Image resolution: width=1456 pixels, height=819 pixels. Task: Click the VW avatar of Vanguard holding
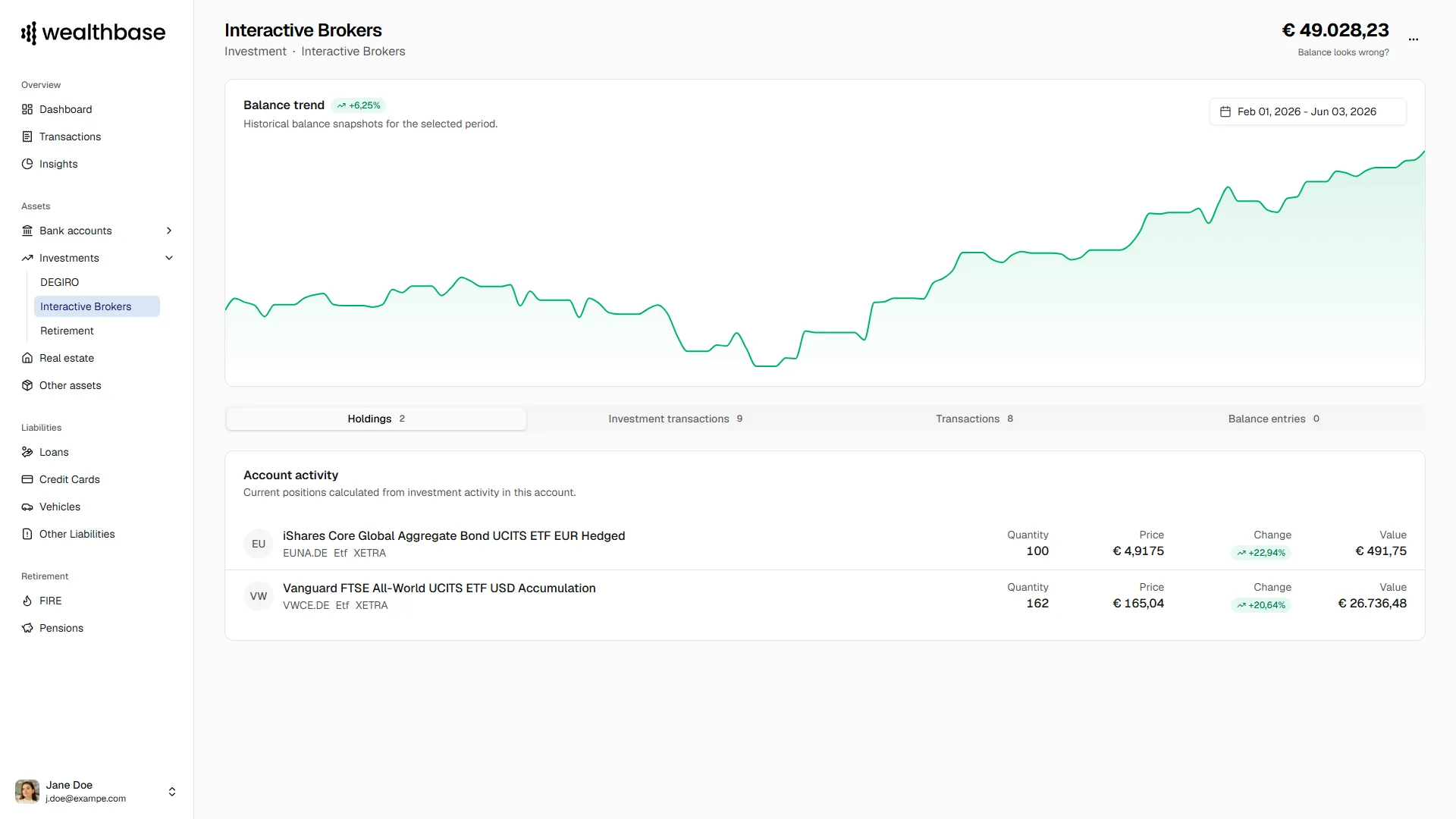(259, 596)
